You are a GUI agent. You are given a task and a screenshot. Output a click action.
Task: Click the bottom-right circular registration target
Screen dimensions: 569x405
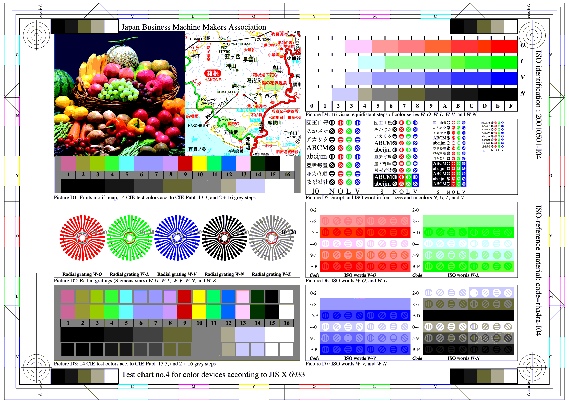pos(532,368)
